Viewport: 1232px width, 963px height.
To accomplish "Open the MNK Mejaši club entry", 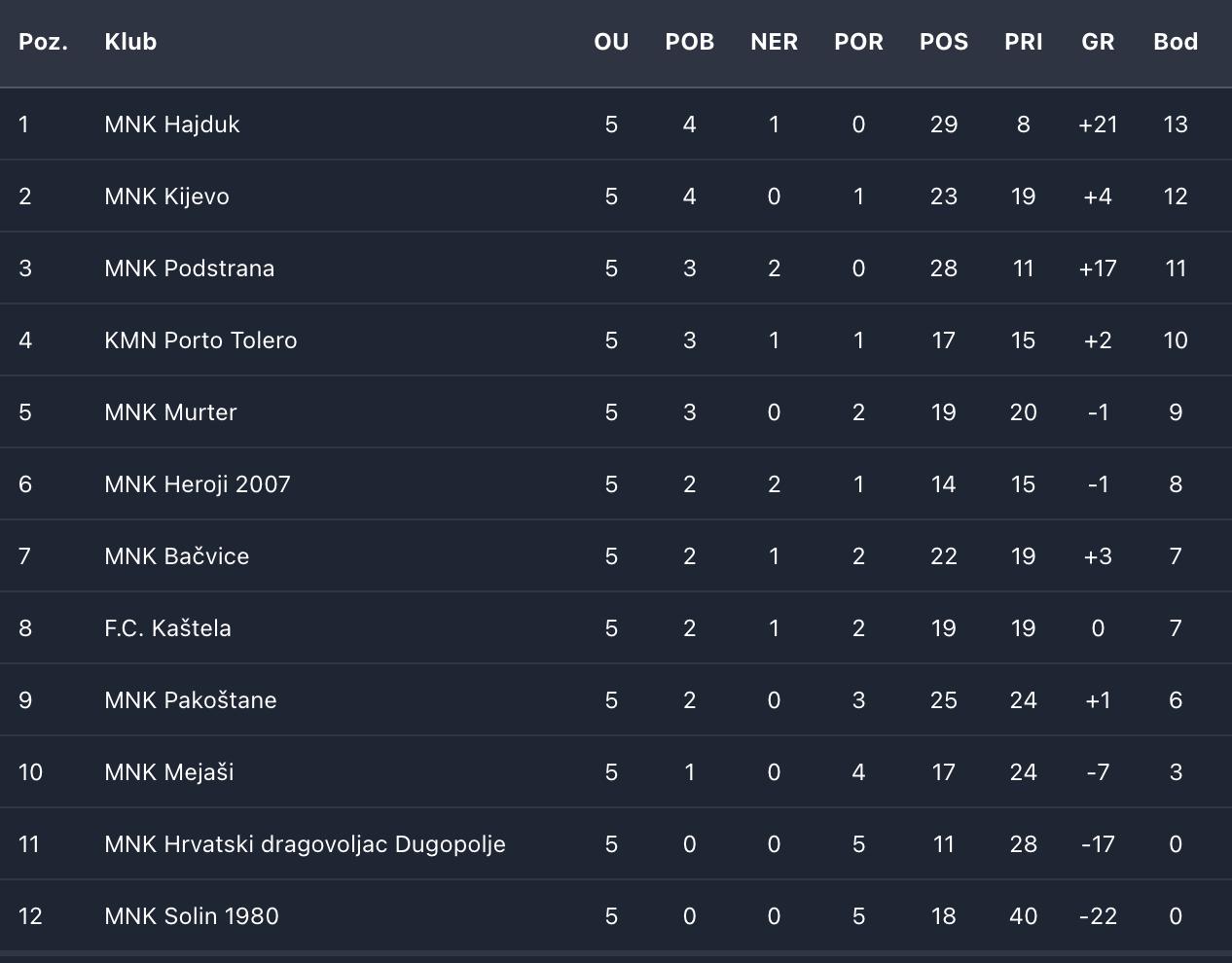I will tap(168, 772).
